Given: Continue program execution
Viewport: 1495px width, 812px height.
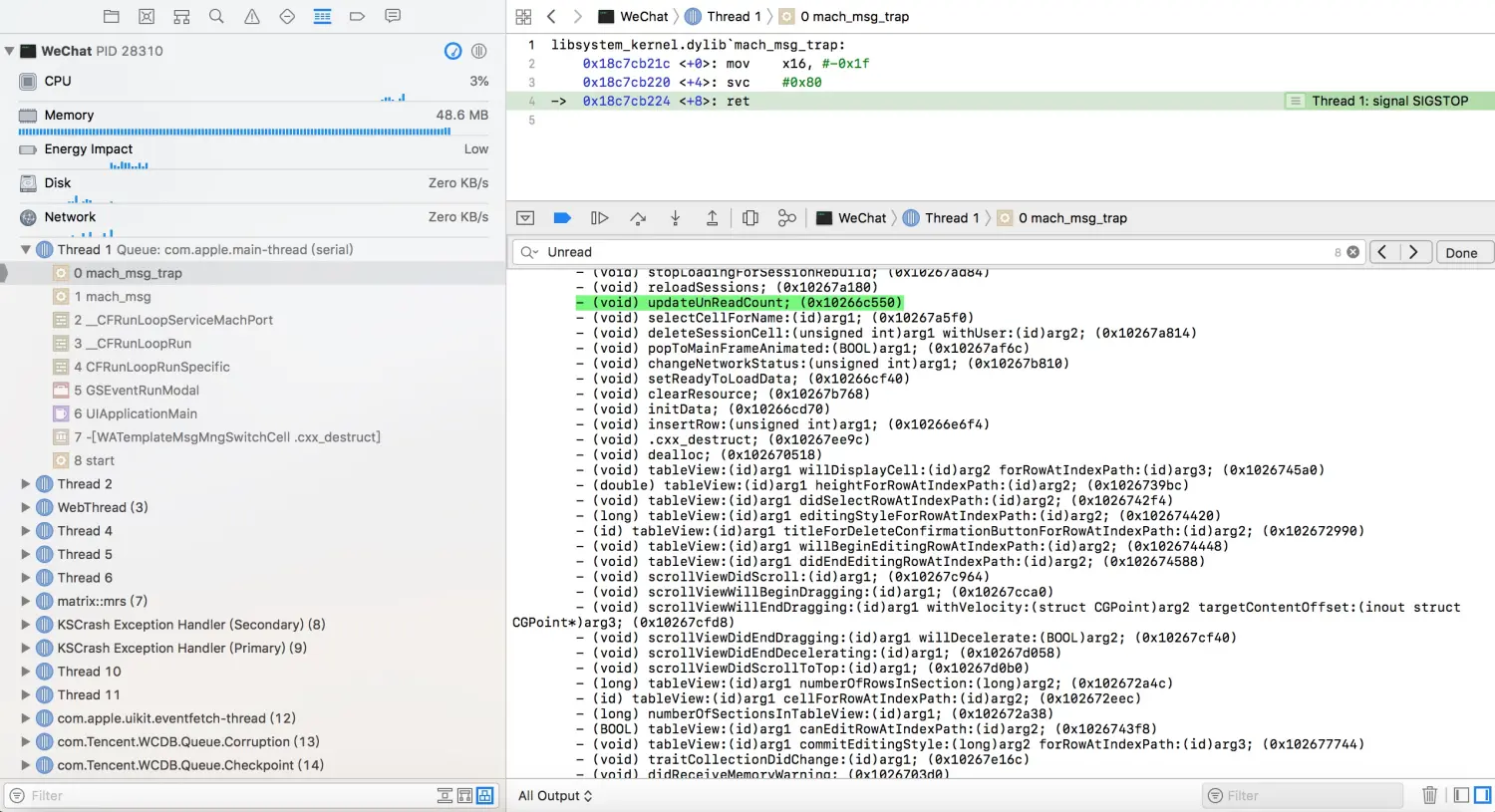Looking at the screenshot, I should tap(599, 218).
